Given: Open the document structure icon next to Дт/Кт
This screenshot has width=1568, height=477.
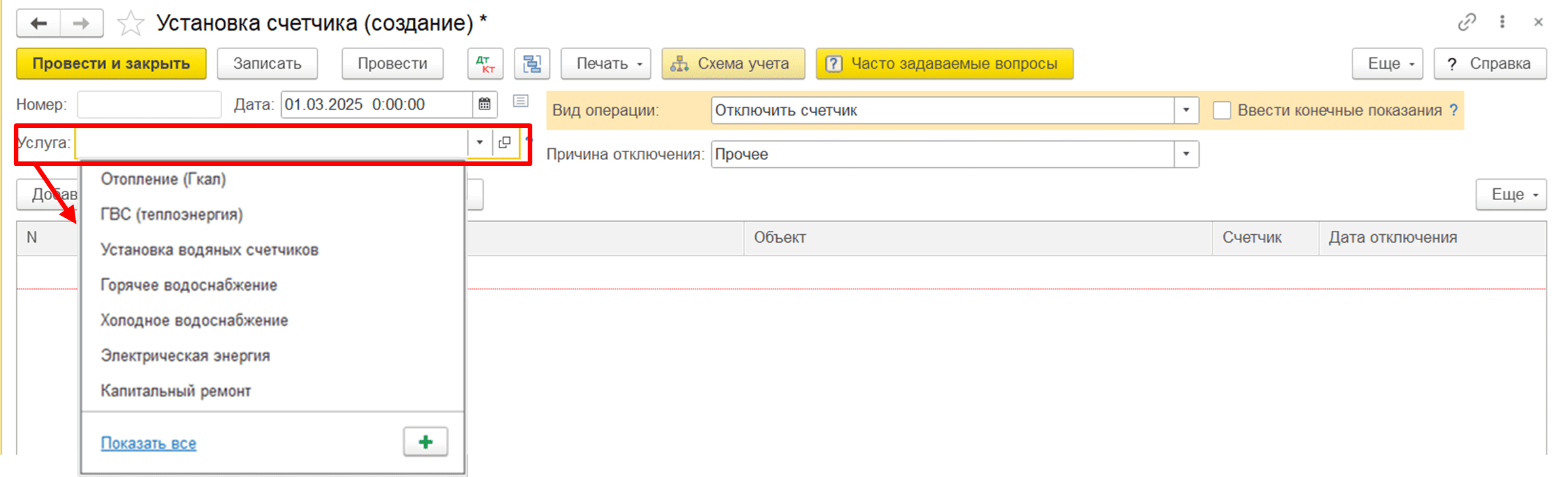Looking at the screenshot, I should point(532,64).
